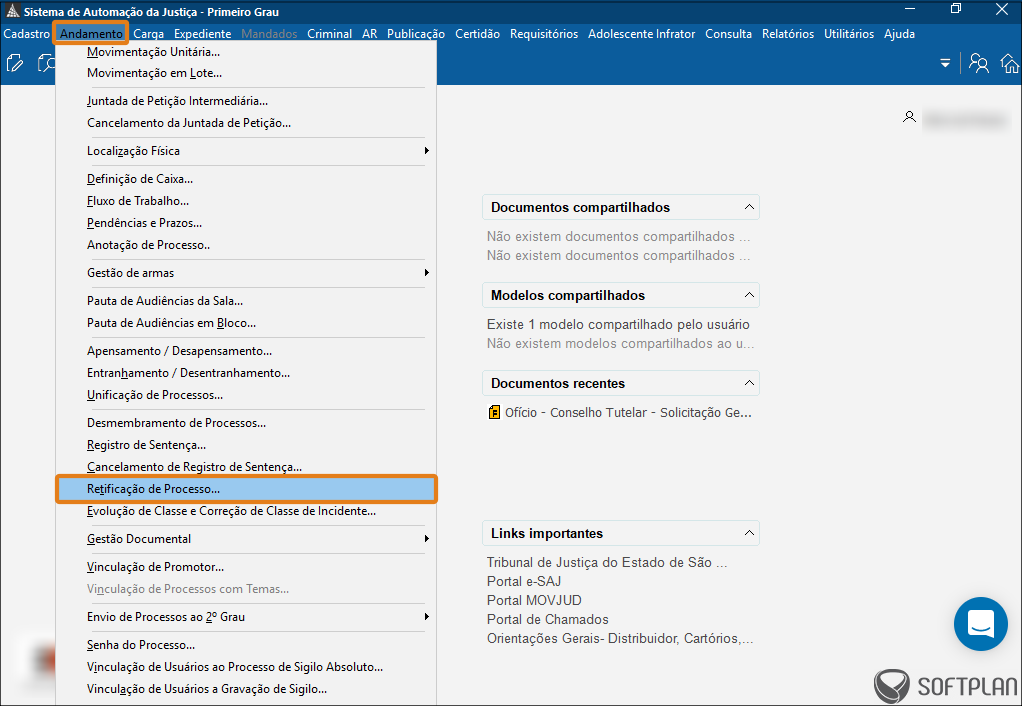Collapse the Documentos compartilhados panel
This screenshot has width=1022, height=706.
point(749,207)
